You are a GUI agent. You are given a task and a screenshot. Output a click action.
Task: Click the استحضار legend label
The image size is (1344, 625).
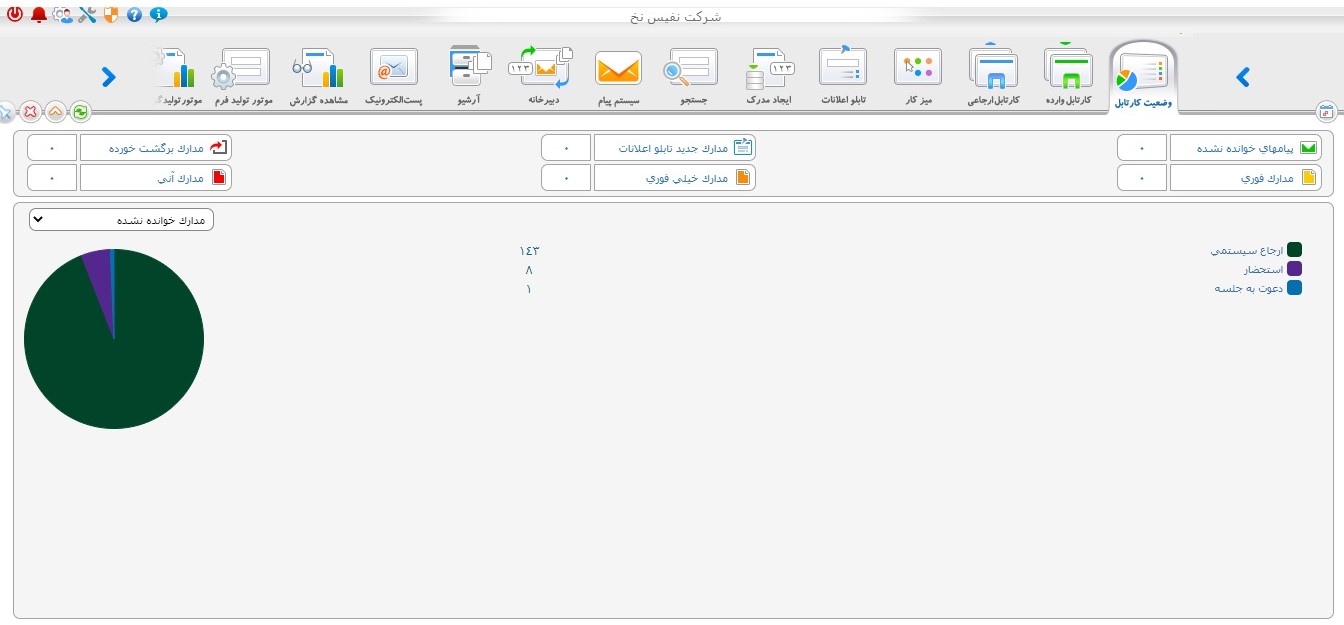(1263, 270)
